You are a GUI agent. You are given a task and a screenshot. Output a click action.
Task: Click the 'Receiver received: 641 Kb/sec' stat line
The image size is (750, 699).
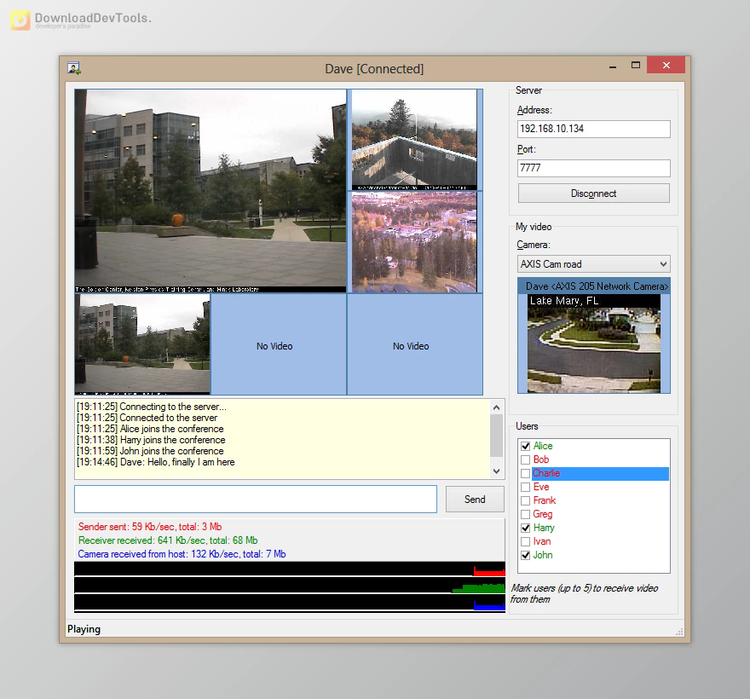coord(168,541)
